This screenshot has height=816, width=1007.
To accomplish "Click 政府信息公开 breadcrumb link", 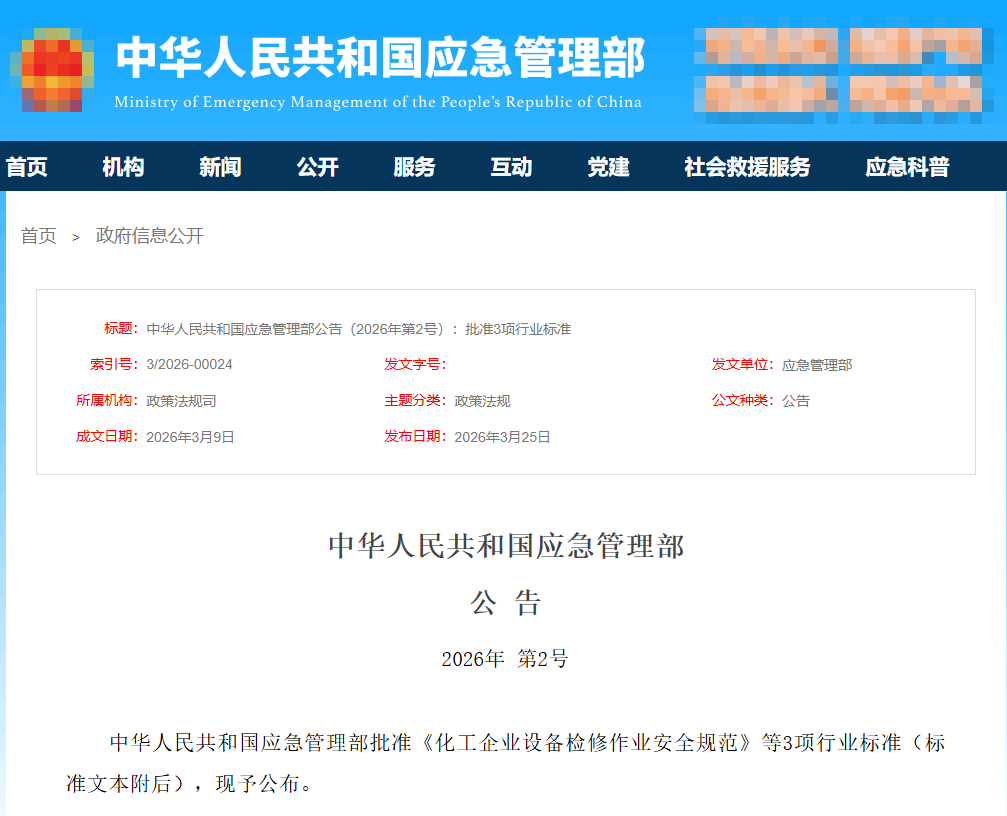I will click(x=150, y=236).
